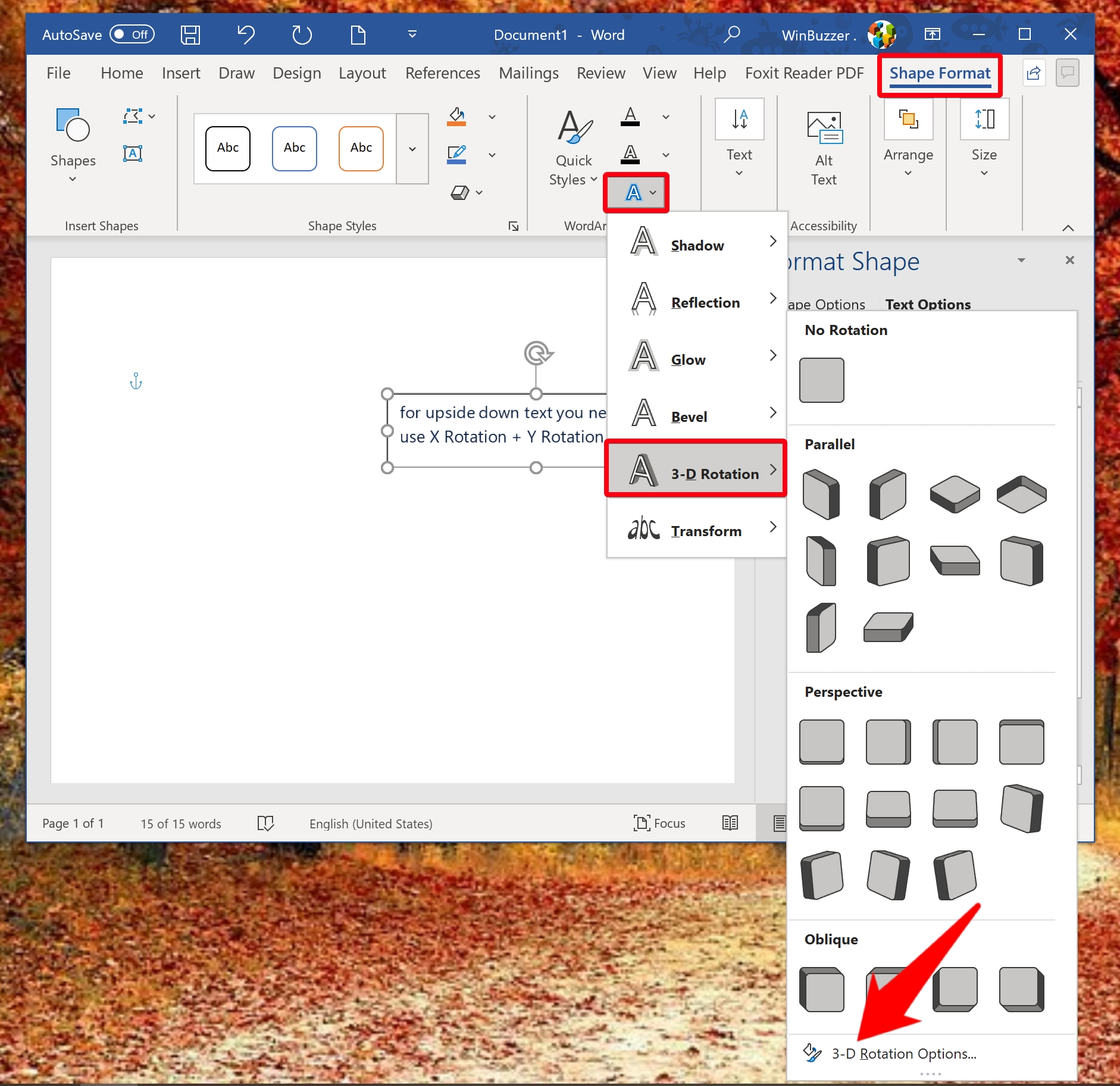Apply the blue outline Abc shape style
The width and height of the screenshot is (1120, 1086).
[x=295, y=148]
